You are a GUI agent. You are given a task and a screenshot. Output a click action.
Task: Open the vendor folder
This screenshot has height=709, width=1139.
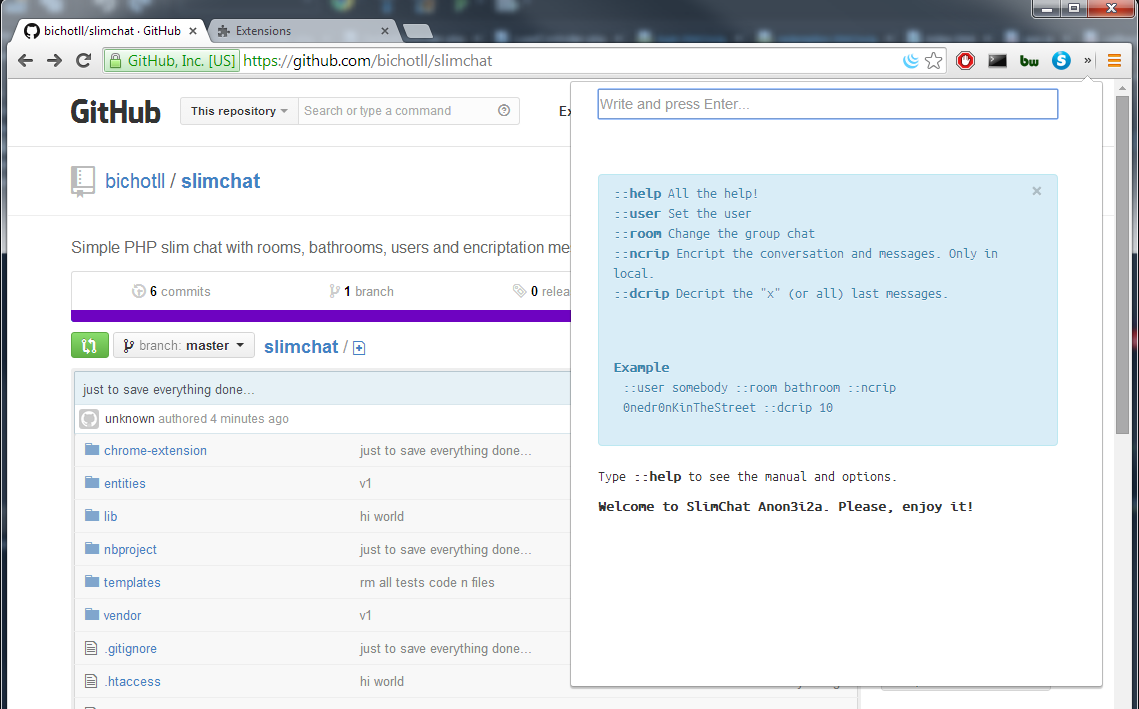[122, 616]
